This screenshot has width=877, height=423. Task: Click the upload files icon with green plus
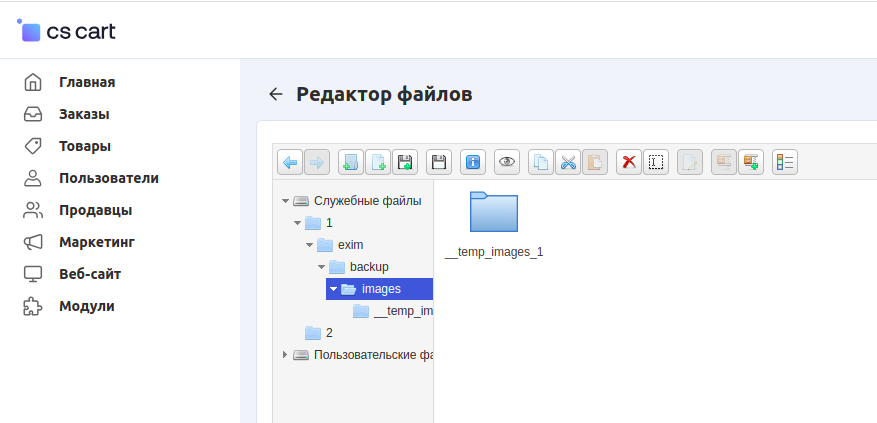click(405, 163)
